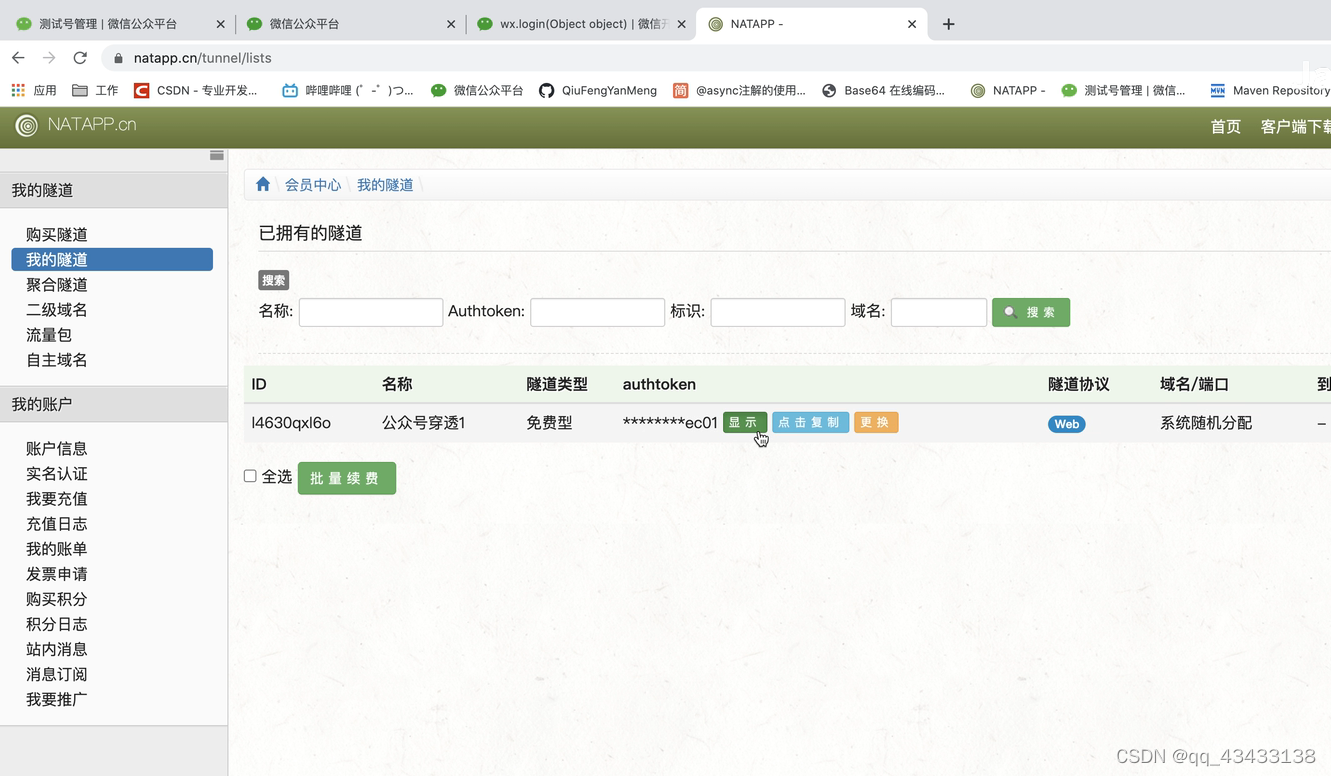This screenshot has width=1331, height=776.
Task: Focus the 标识 search field
Action: coord(778,312)
